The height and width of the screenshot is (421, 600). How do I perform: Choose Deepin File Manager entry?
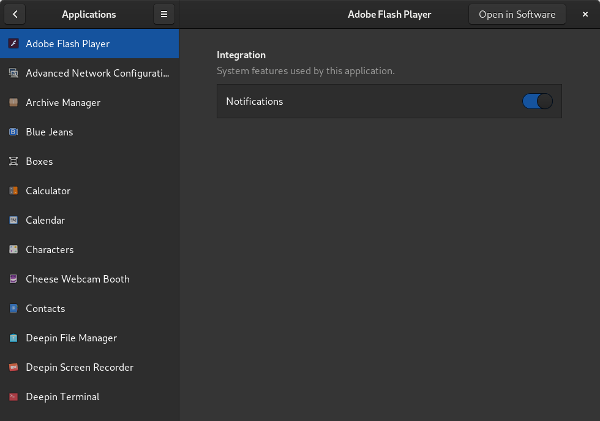(x=90, y=338)
